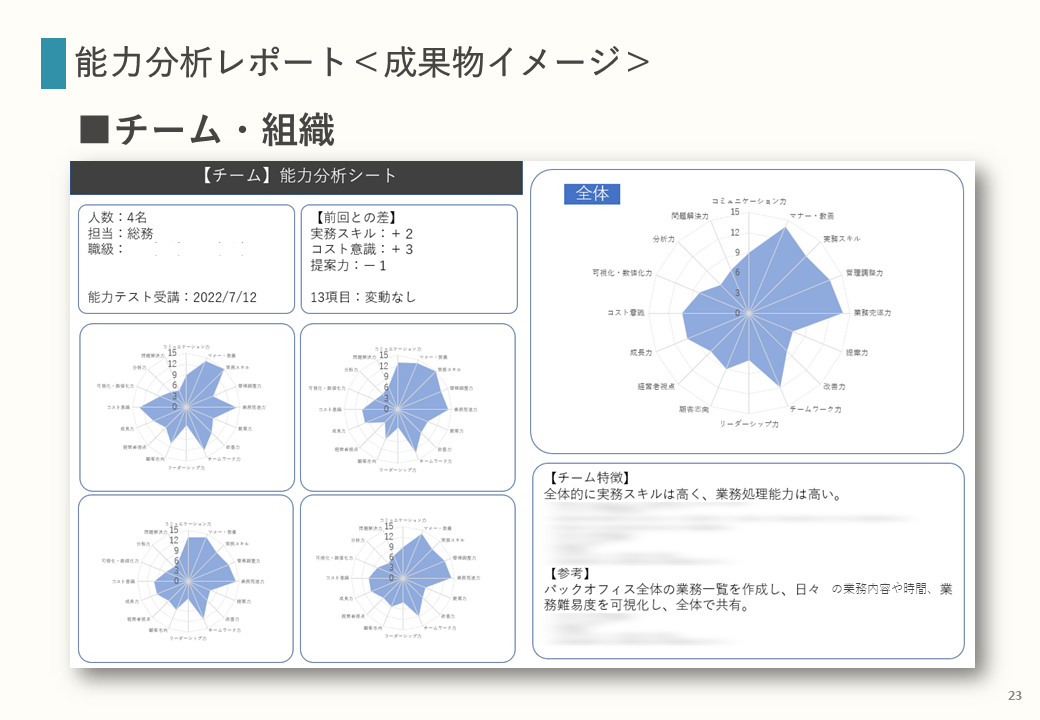Click the slide page number 23
Viewport: 1040px width, 720px height.
click(x=1015, y=695)
